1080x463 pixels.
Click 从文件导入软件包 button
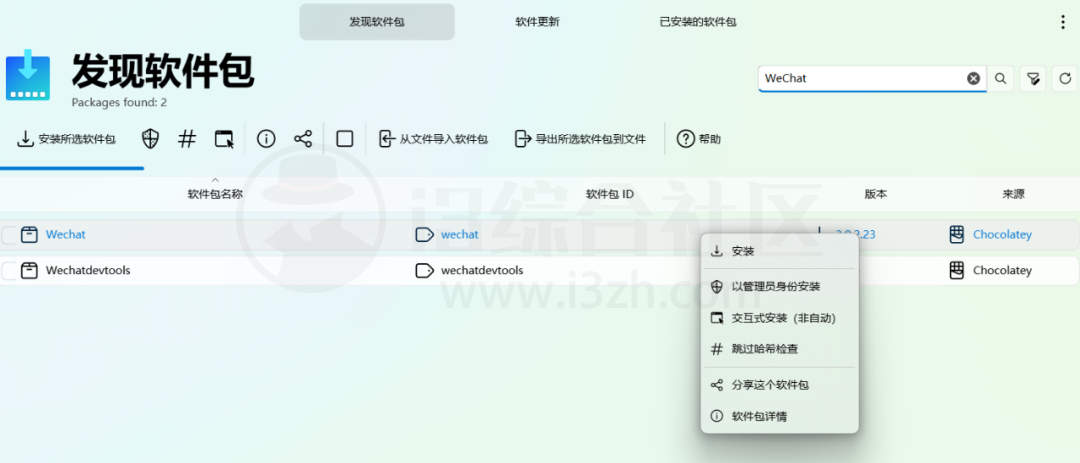coord(433,139)
